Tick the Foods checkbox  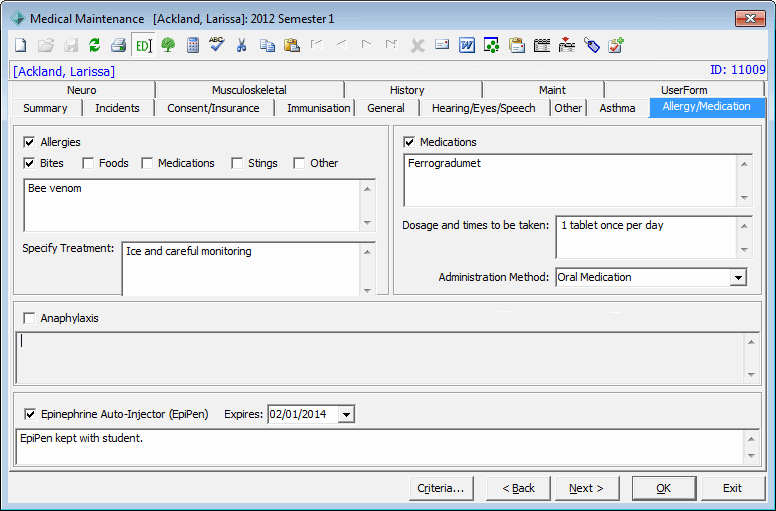pyautogui.click(x=88, y=163)
